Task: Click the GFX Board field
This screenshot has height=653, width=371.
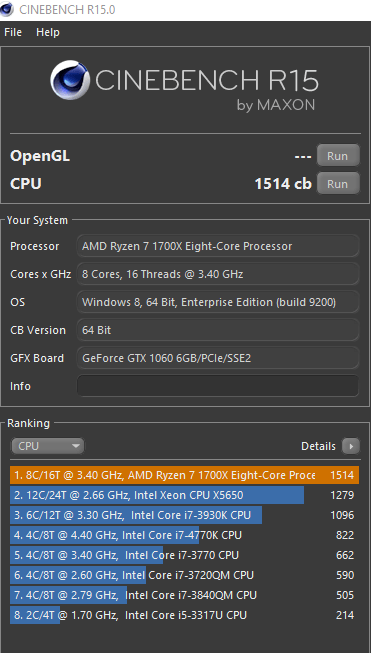Action: click(x=218, y=358)
